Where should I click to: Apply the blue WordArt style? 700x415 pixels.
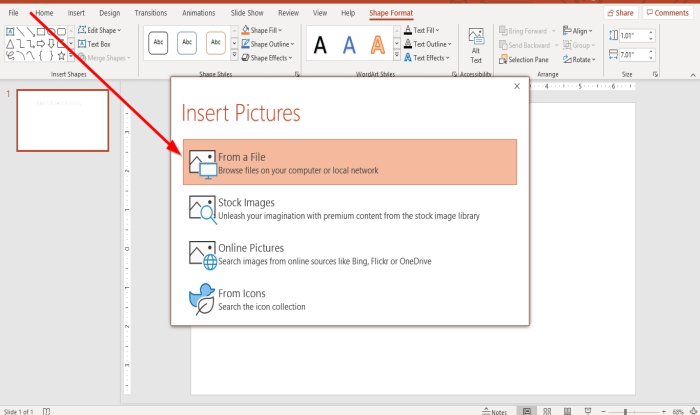[x=349, y=45]
